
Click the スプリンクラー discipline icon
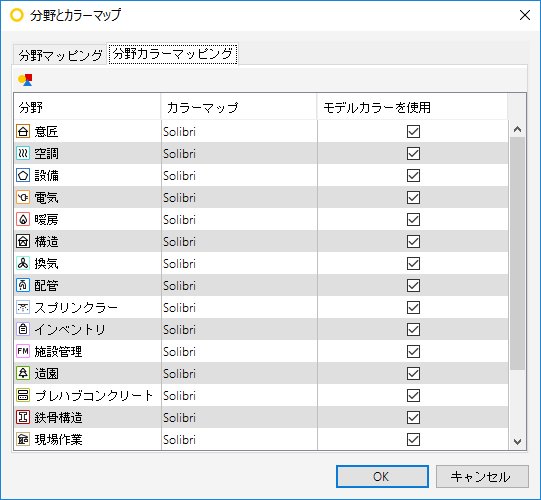coord(23,307)
